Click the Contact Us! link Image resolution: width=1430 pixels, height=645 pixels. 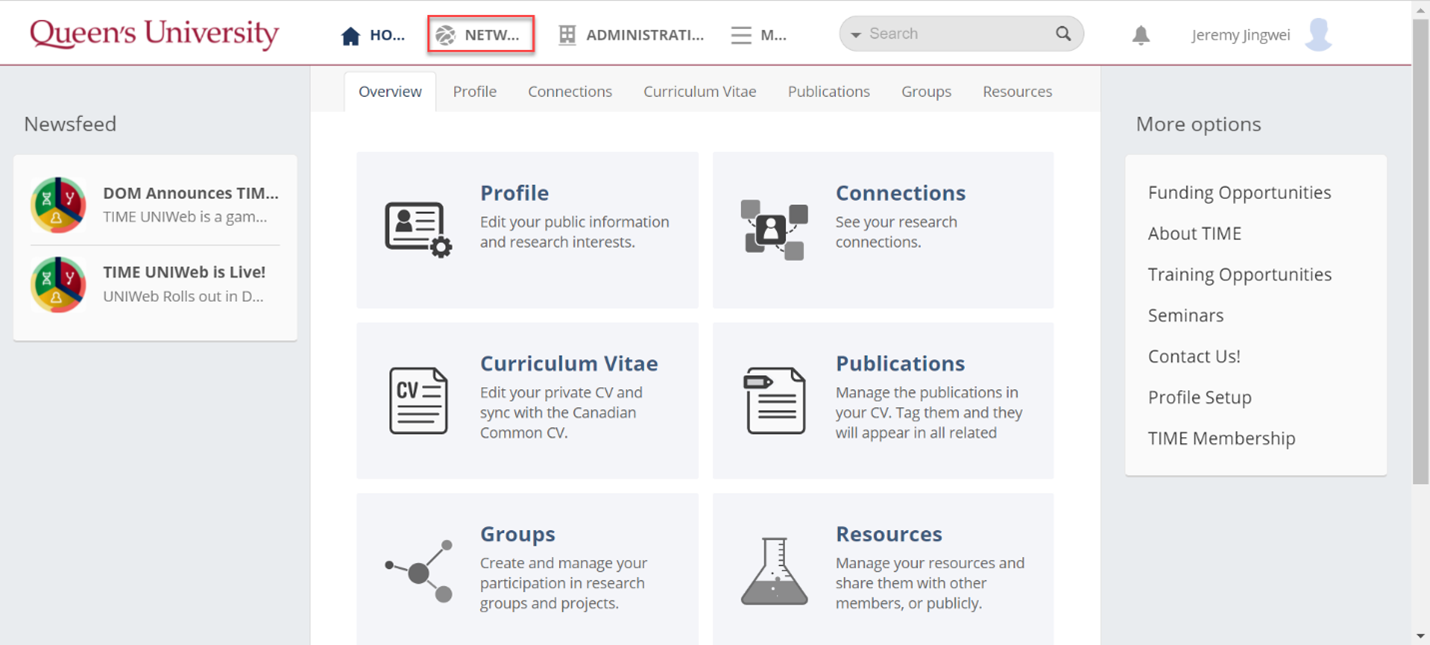[1193, 356]
